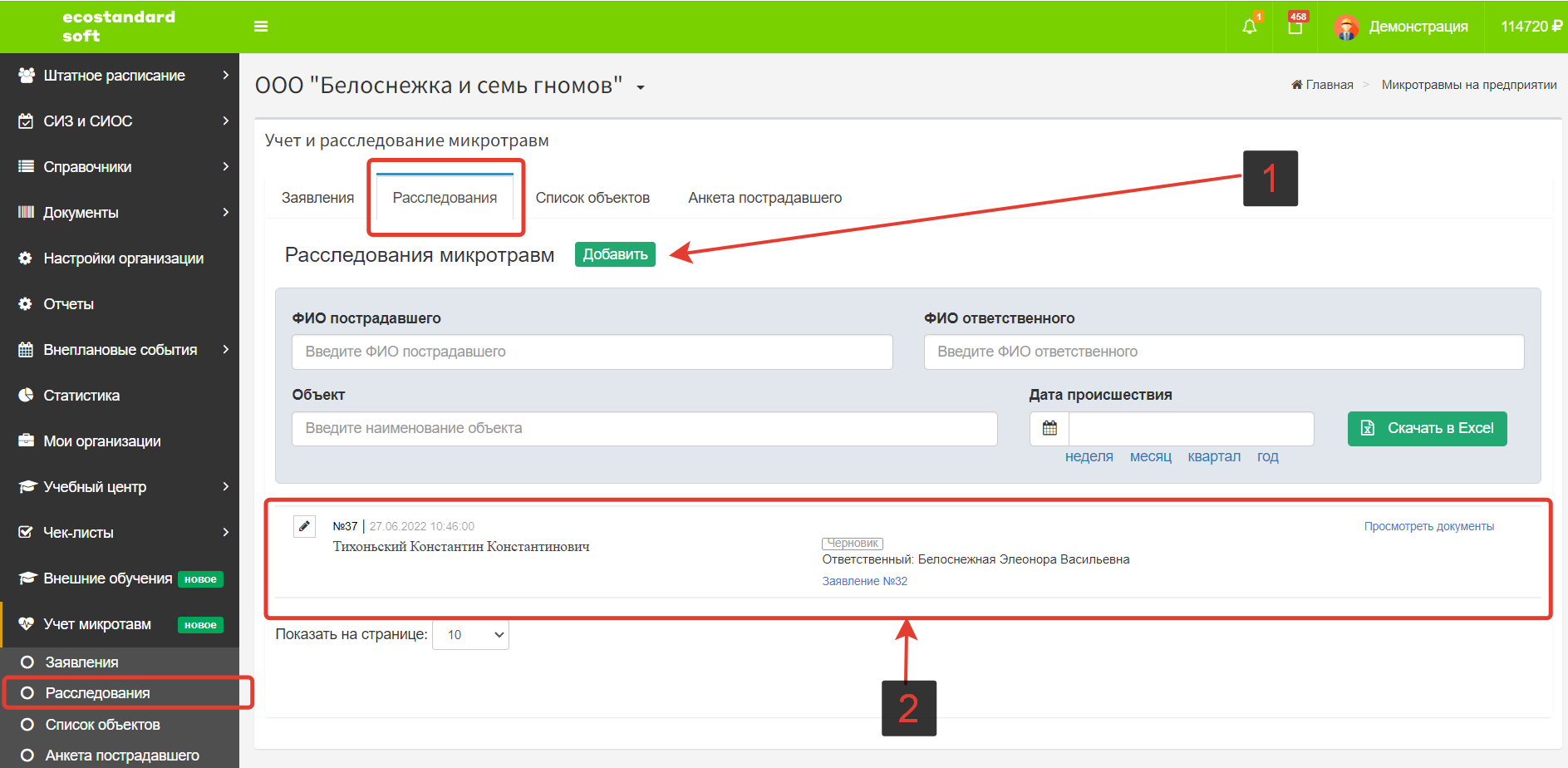Click the ФИО пострадавшего input field
Viewport: 1568px width, 768px height.
point(592,352)
